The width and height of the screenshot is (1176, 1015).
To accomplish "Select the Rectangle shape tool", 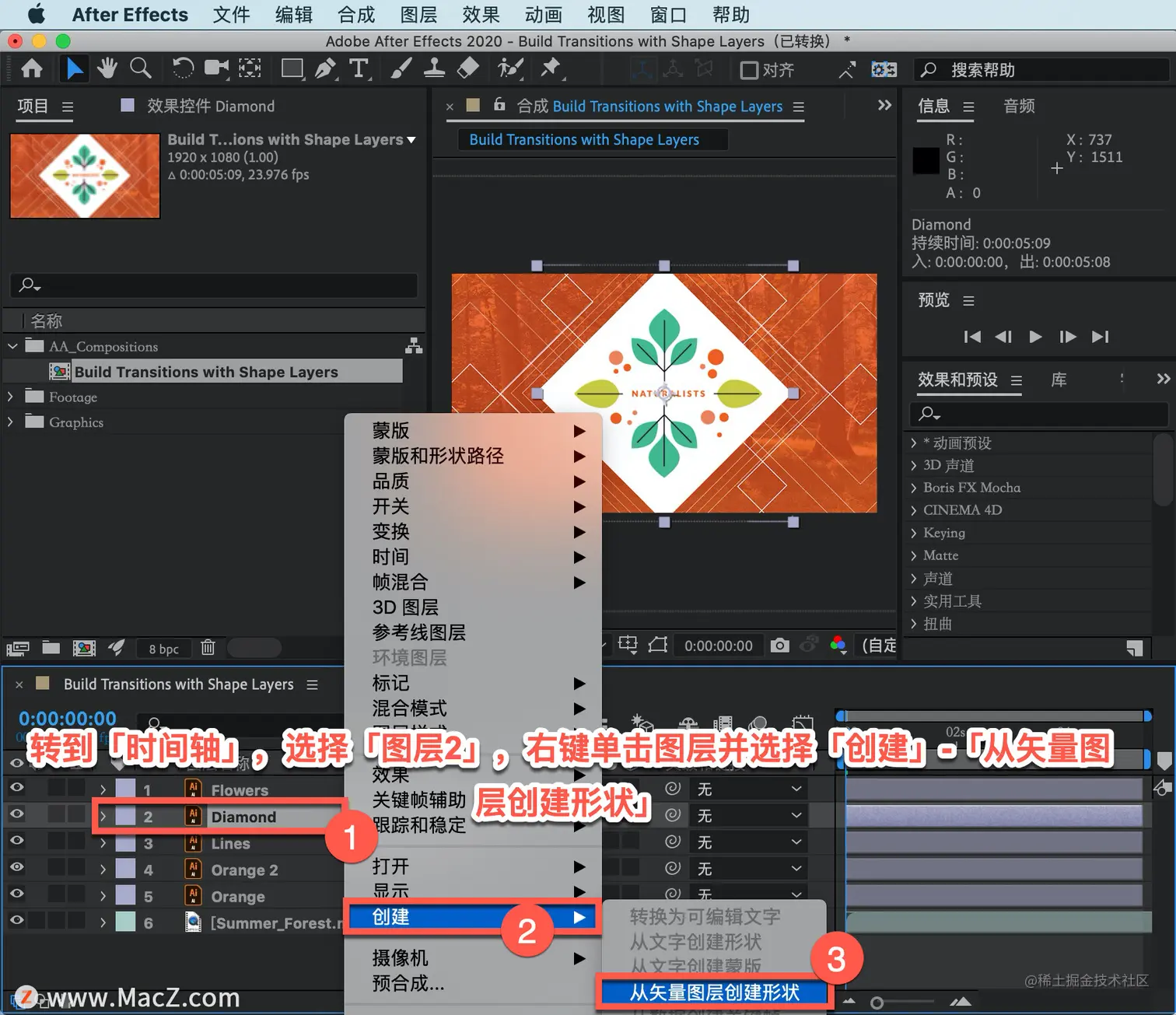I will pos(292,69).
